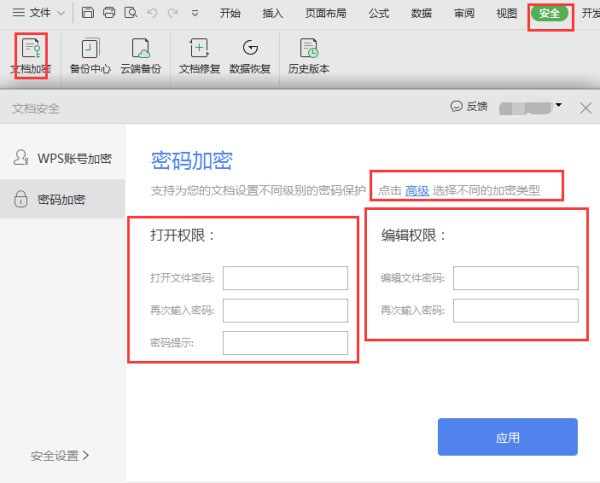Switch to the 审阅 tab
The width and height of the screenshot is (600, 483).
464,13
